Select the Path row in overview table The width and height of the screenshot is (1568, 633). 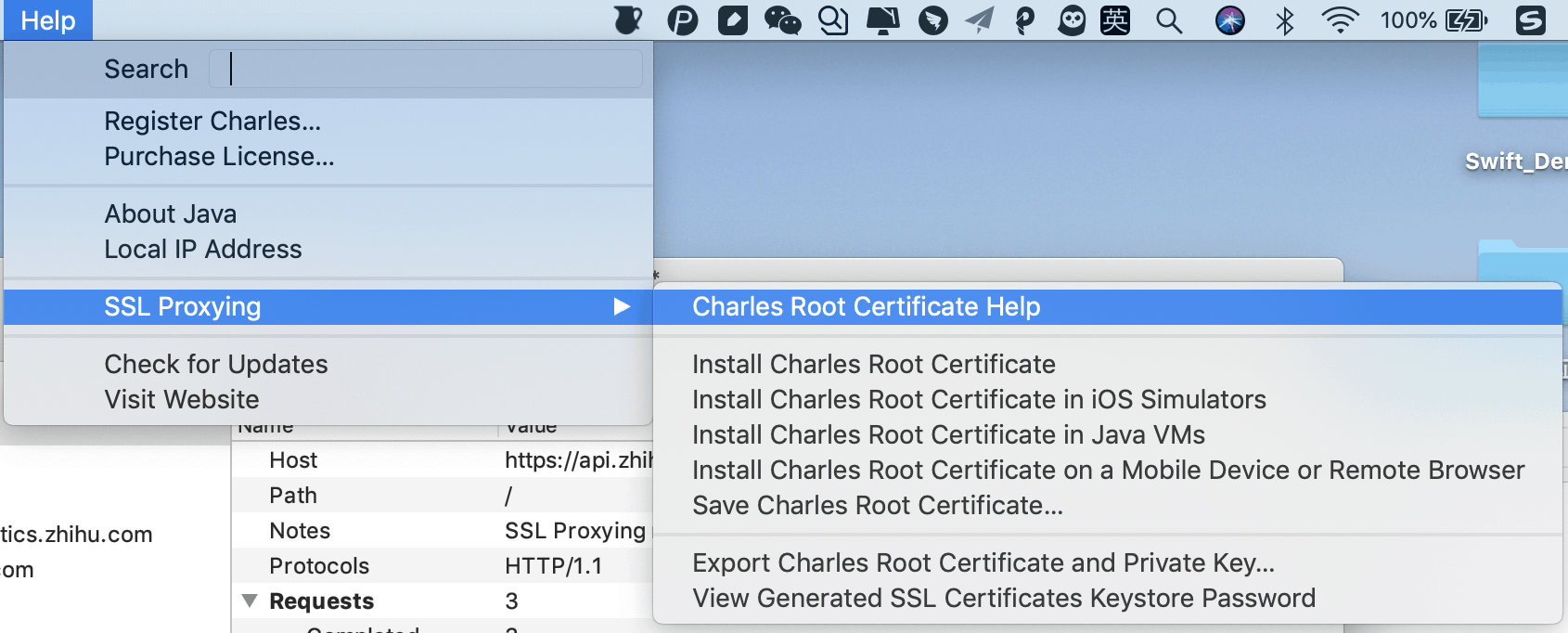[x=443, y=496]
